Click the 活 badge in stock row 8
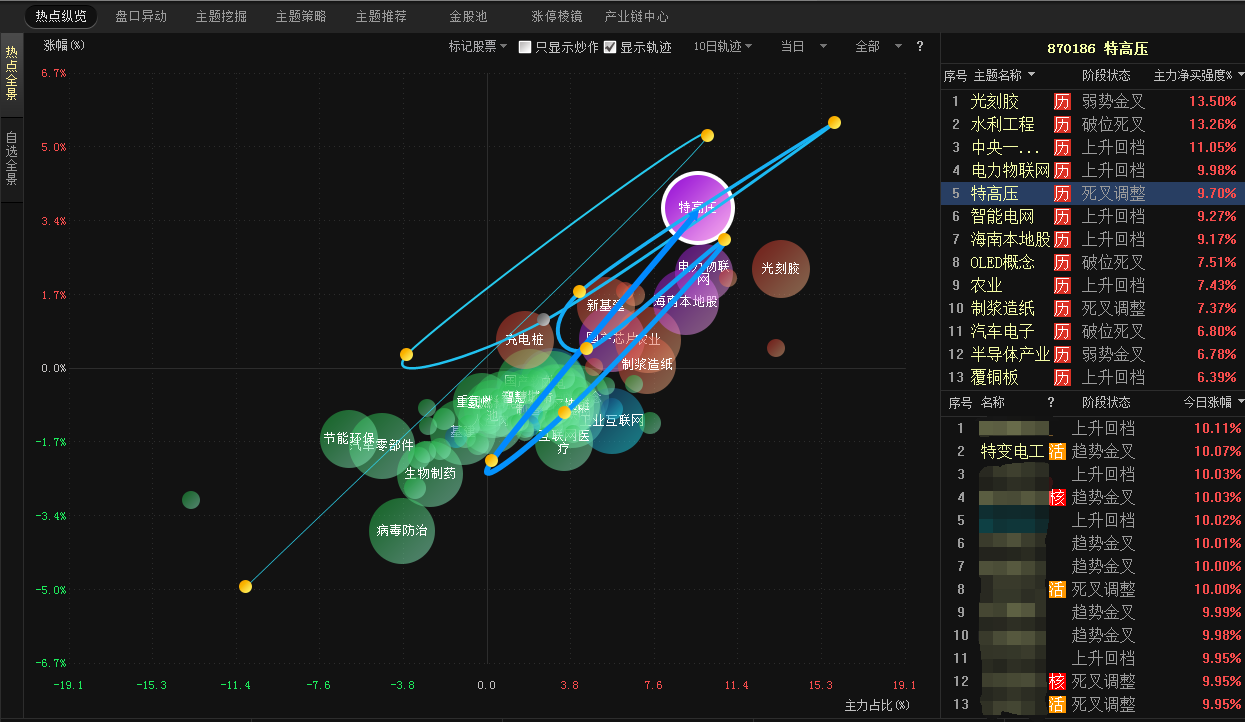1245x722 pixels. tap(1056, 589)
